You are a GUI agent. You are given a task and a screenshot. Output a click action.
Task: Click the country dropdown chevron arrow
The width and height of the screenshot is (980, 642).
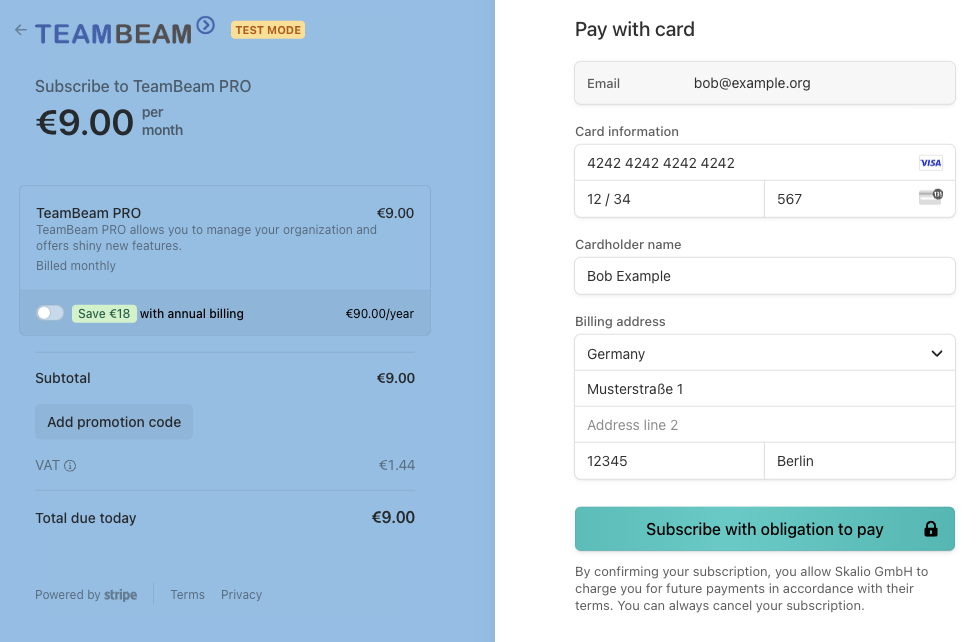coord(936,353)
